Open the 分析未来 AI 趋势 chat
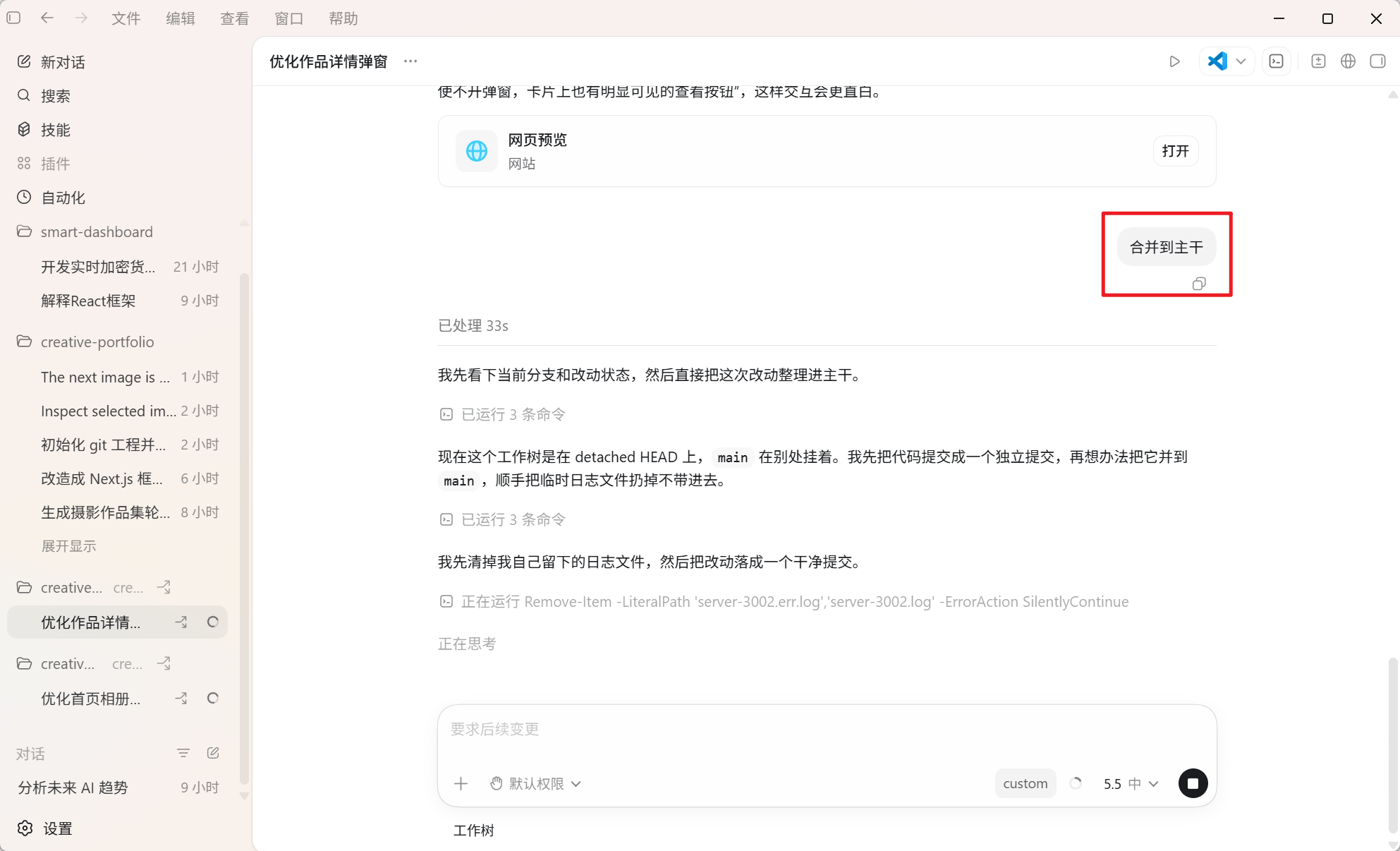The width and height of the screenshot is (1400, 851). (118, 787)
